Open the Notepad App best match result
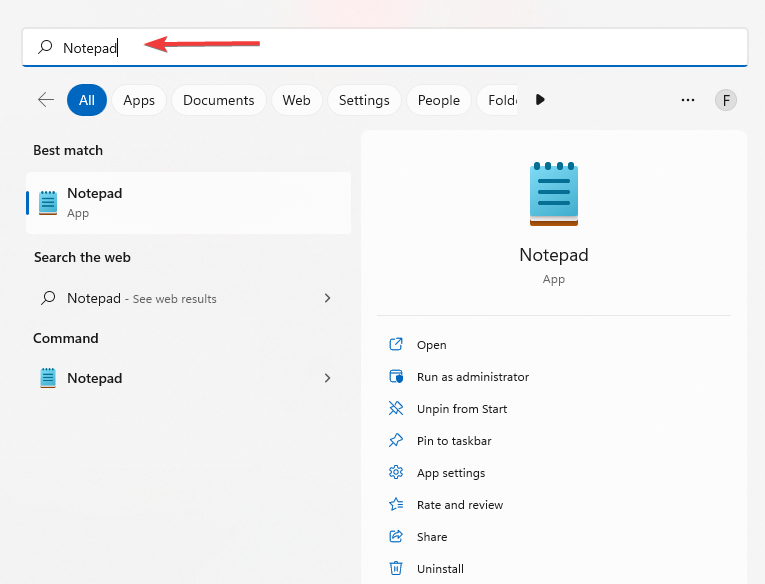This screenshot has width=765, height=584. 188,202
